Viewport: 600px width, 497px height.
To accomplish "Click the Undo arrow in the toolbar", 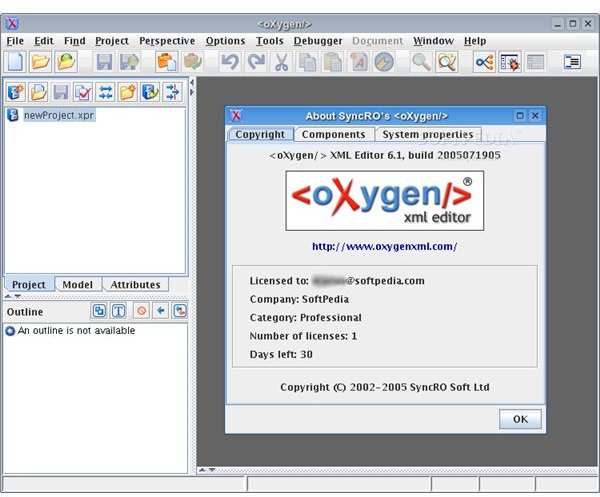I will coord(230,62).
